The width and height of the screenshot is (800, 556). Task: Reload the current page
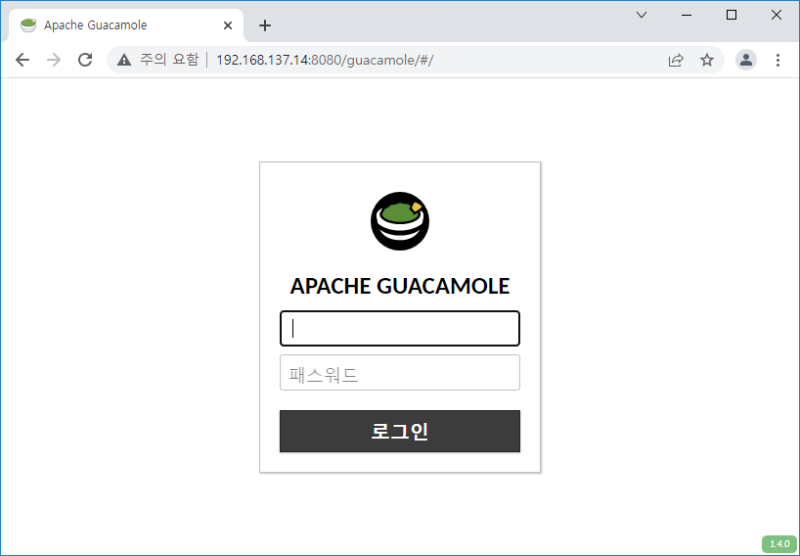click(85, 60)
